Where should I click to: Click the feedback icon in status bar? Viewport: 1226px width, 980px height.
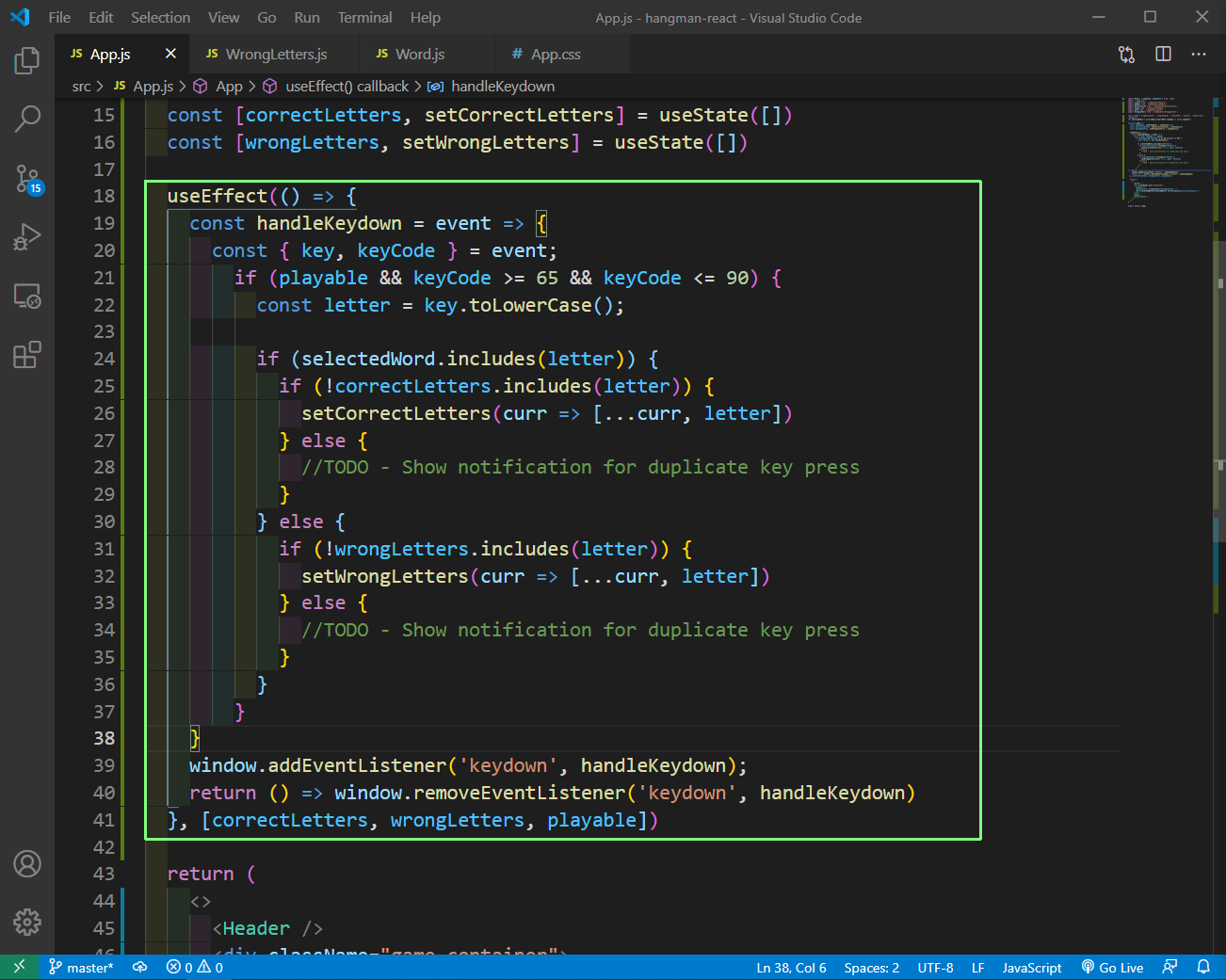pyautogui.click(x=1170, y=967)
